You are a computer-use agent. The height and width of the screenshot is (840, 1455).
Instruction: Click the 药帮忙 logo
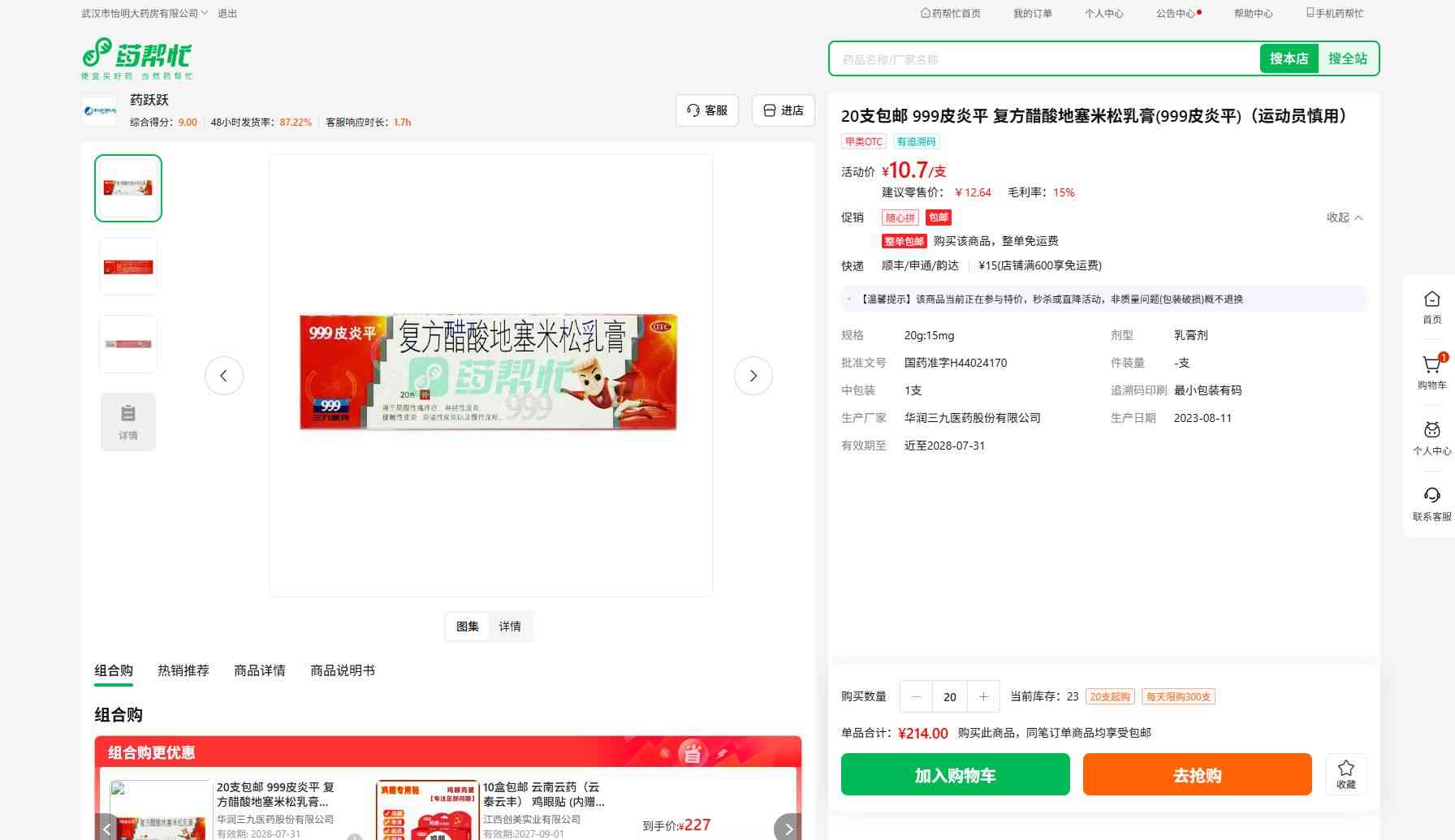tap(136, 58)
